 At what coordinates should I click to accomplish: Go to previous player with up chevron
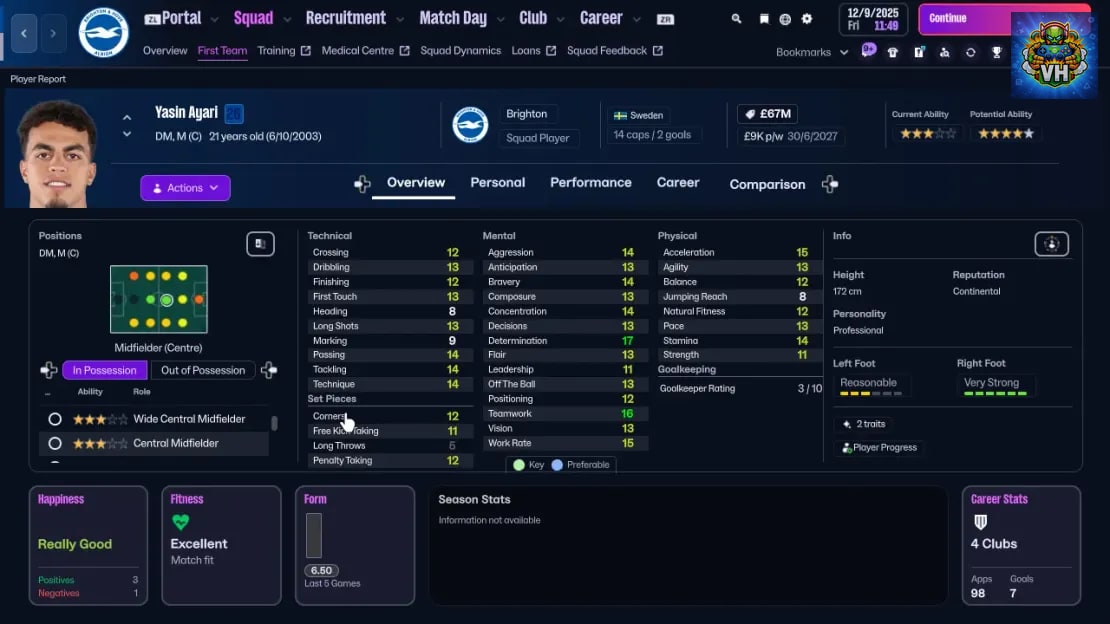click(x=127, y=118)
